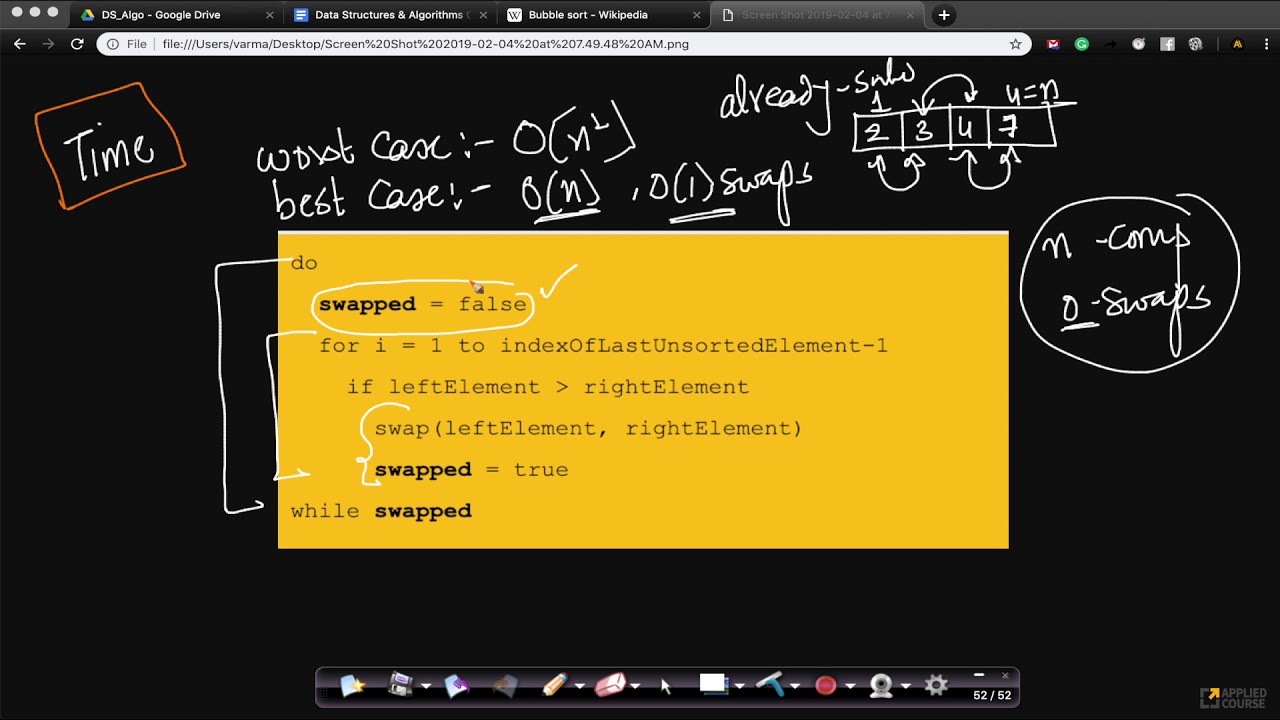The height and width of the screenshot is (720, 1280).
Task: Click 'if leftElement > rightElement' code line
Action: pyautogui.click(x=548, y=387)
